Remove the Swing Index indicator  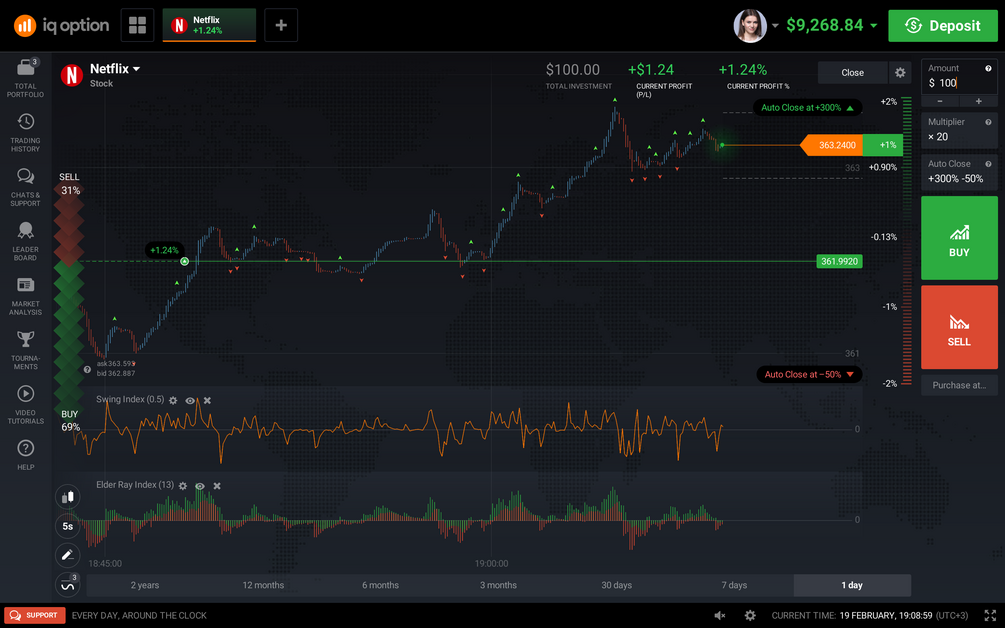tap(207, 401)
